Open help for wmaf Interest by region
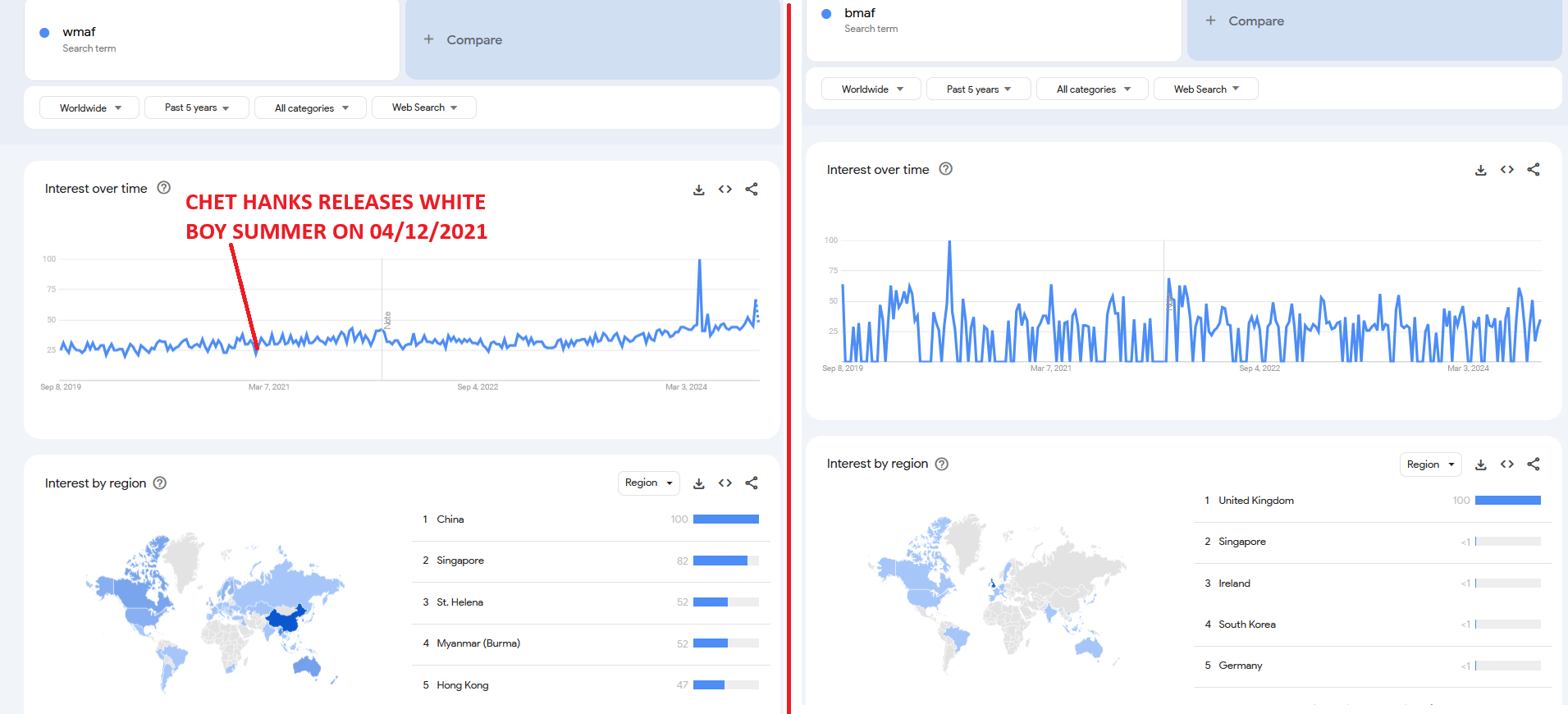The image size is (1568, 714). coord(160,483)
